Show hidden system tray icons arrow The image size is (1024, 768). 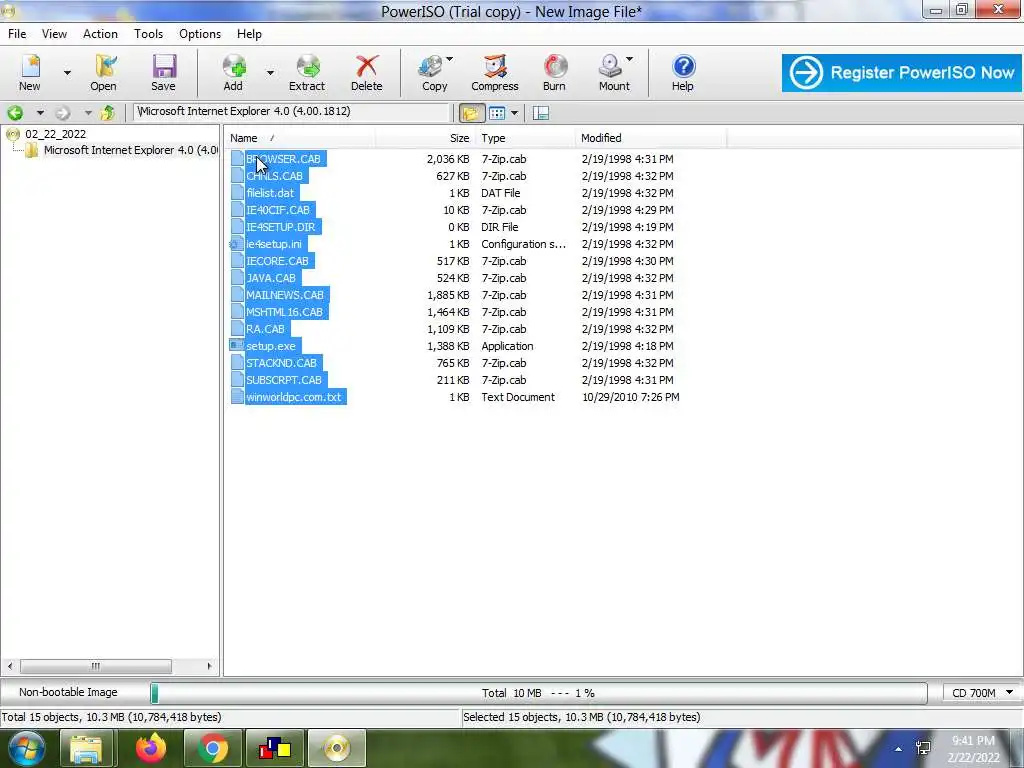click(x=898, y=749)
